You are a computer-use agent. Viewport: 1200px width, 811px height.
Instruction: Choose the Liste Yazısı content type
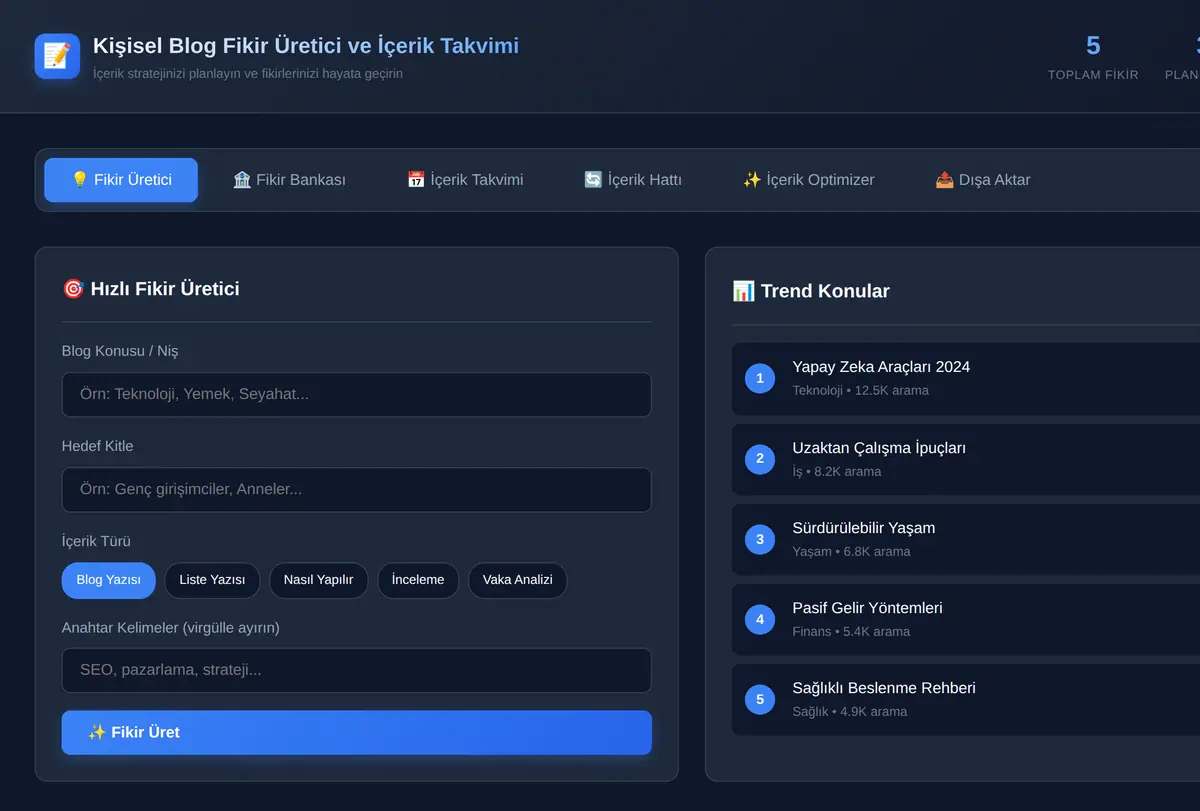[x=213, y=580]
